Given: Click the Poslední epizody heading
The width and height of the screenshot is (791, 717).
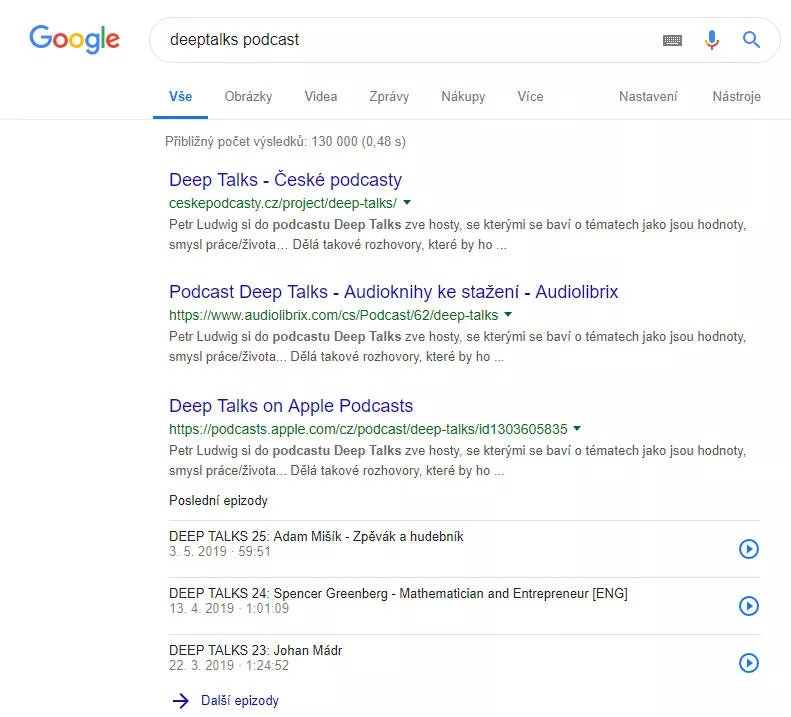Looking at the screenshot, I should [x=218, y=501].
